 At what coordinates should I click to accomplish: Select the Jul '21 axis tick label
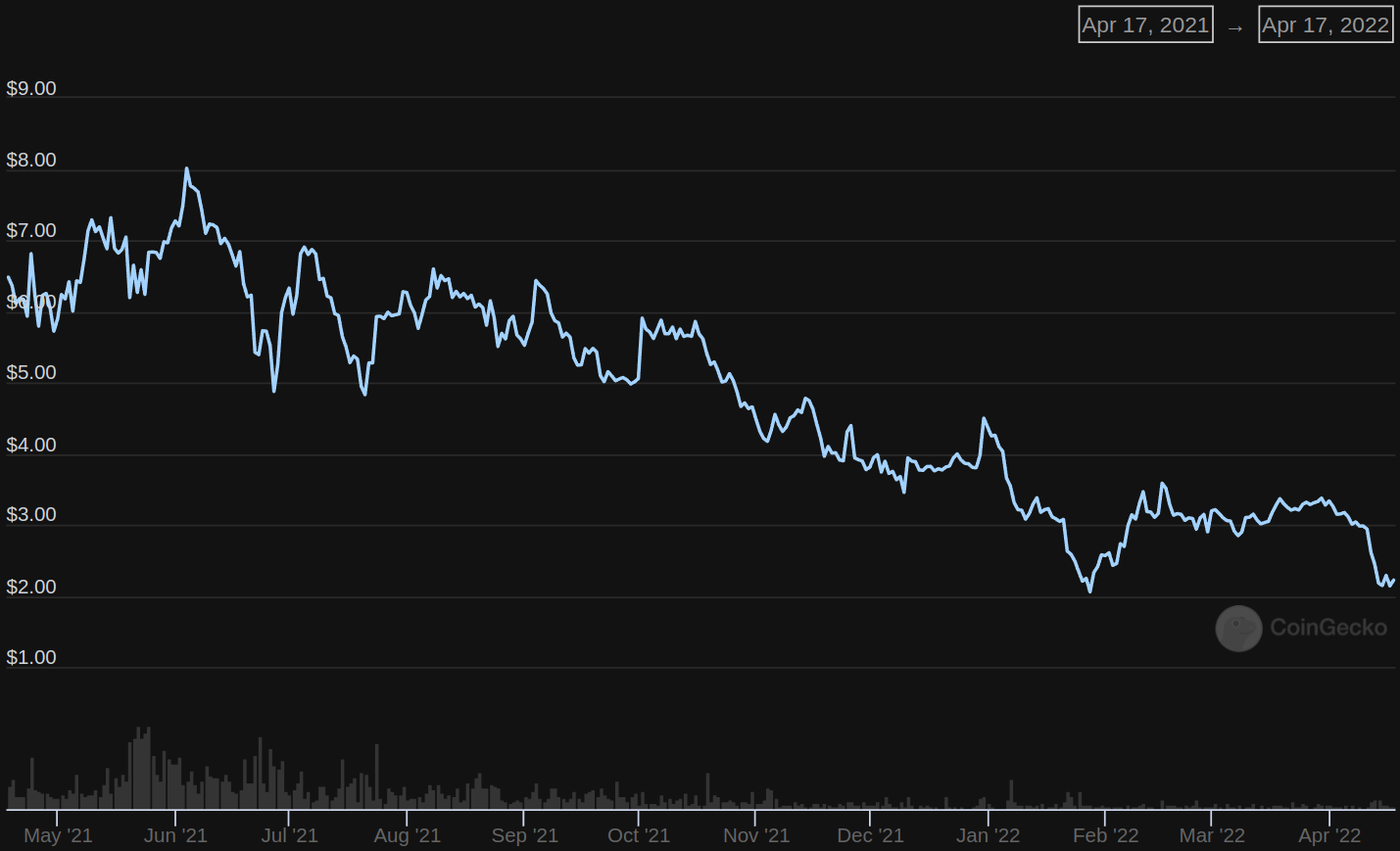[x=289, y=835]
